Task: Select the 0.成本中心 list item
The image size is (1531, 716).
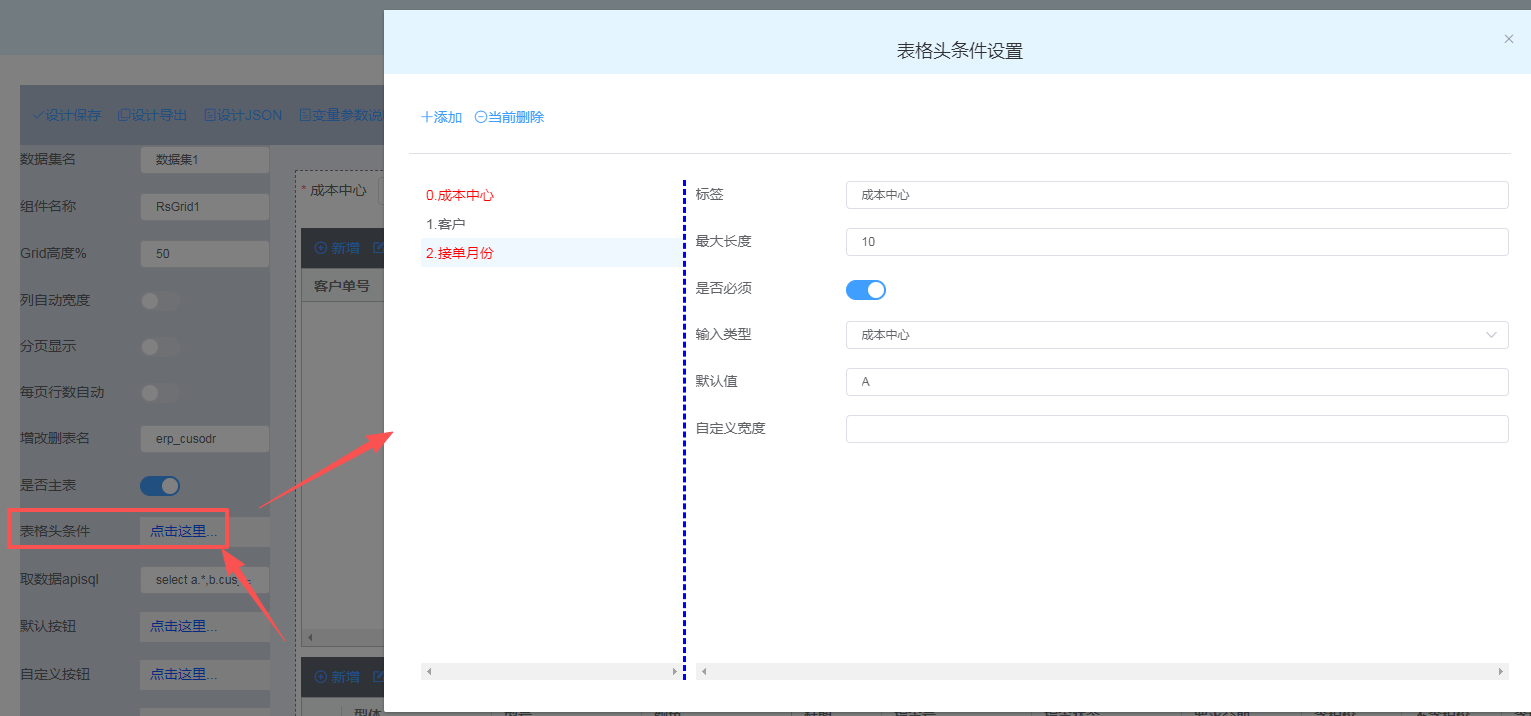Action: pos(459,196)
